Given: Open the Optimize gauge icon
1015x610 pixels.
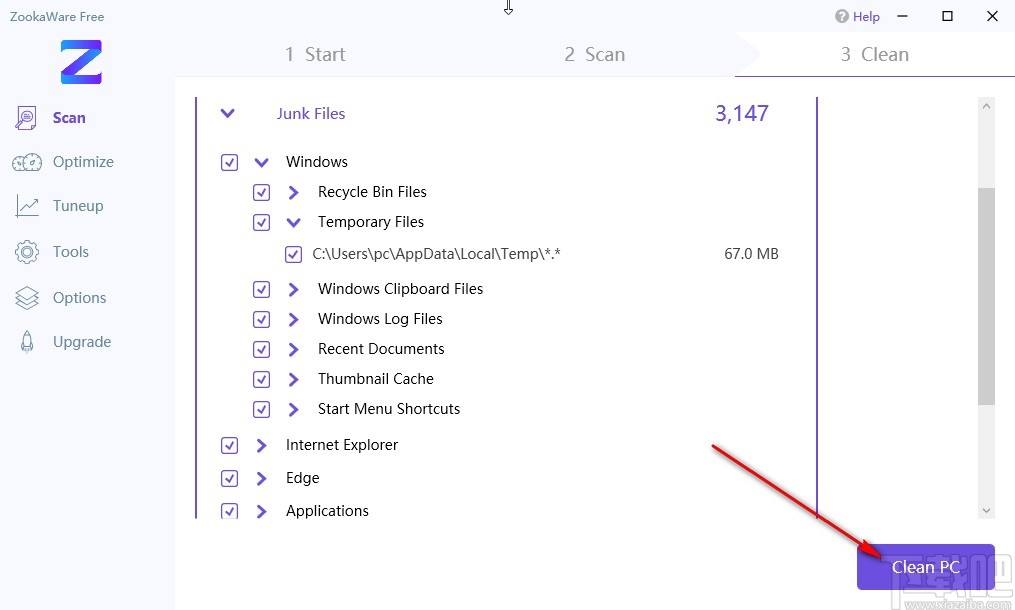Looking at the screenshot, I should click(x=27, y=162).
